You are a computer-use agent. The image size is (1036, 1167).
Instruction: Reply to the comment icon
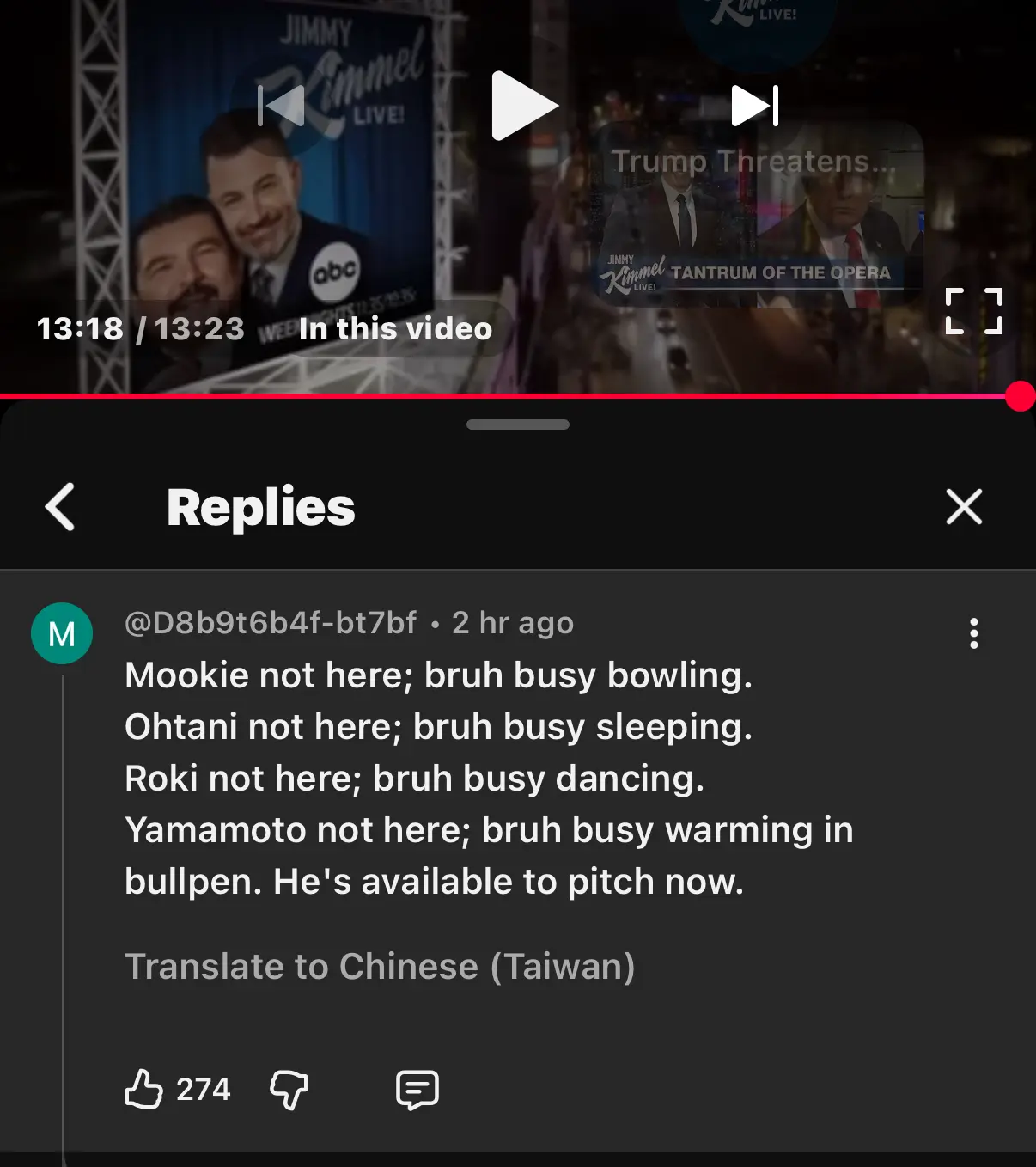pos(417,1090)
